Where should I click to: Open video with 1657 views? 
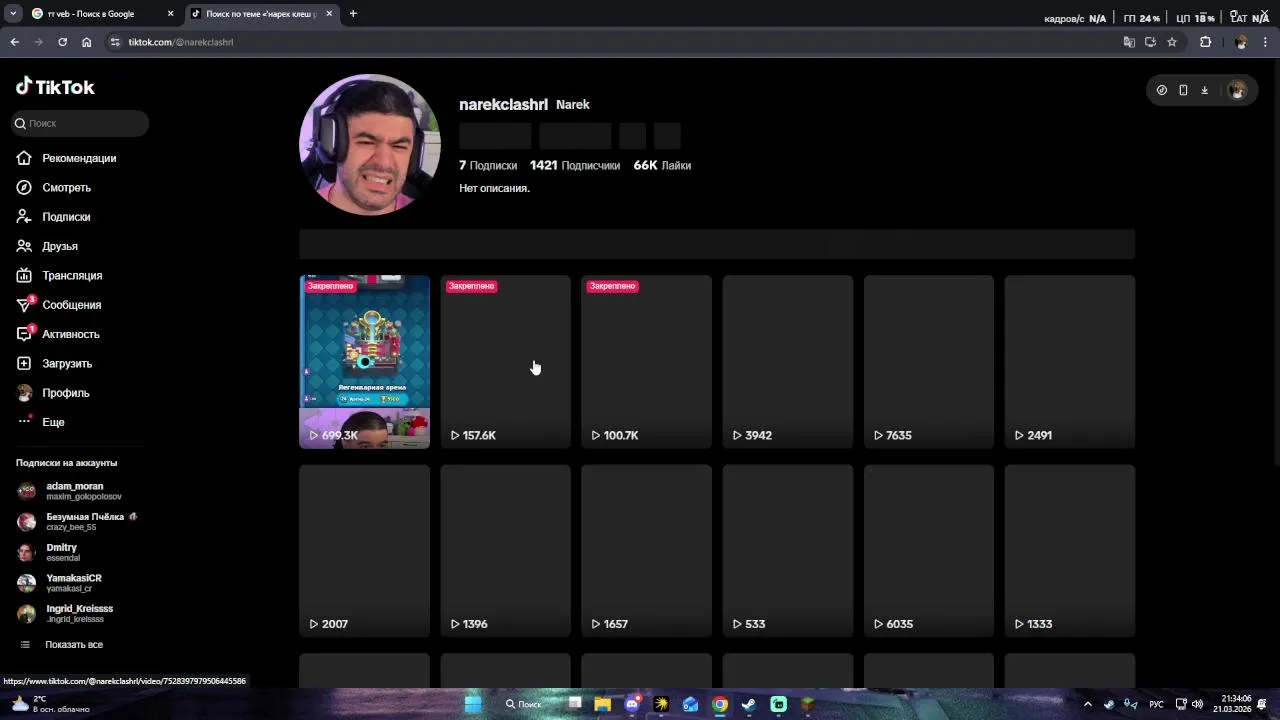pos(647,551)
